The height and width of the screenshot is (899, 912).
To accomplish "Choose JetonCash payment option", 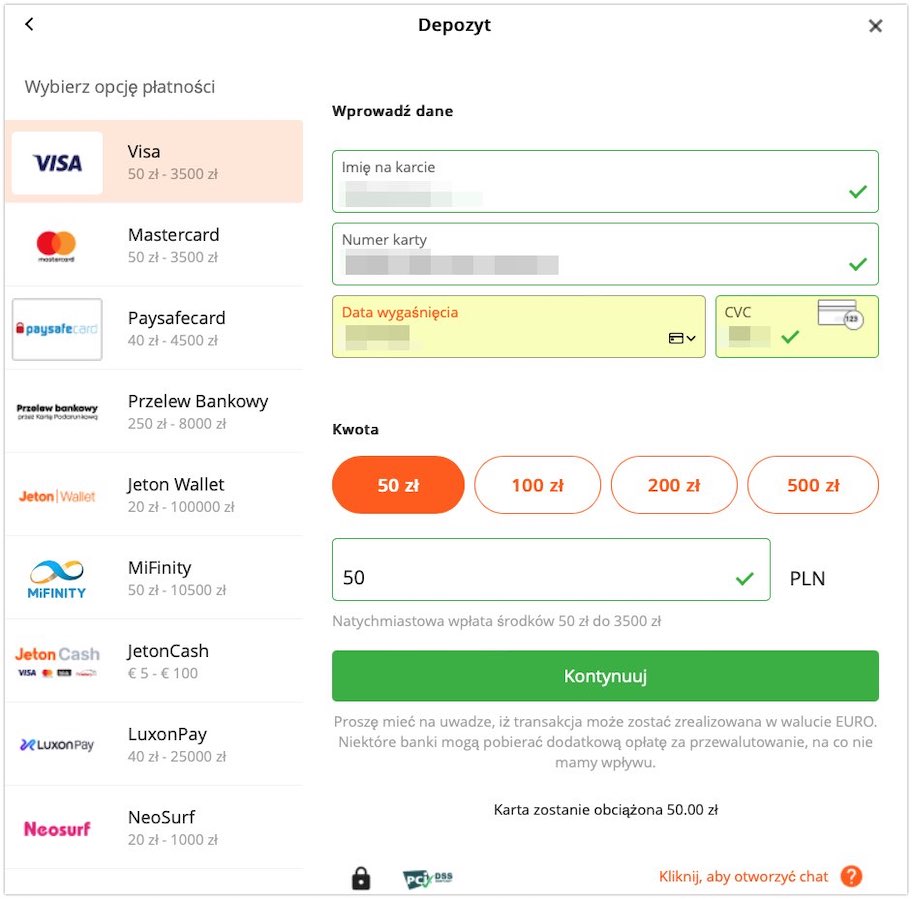I will coord(154,661).
